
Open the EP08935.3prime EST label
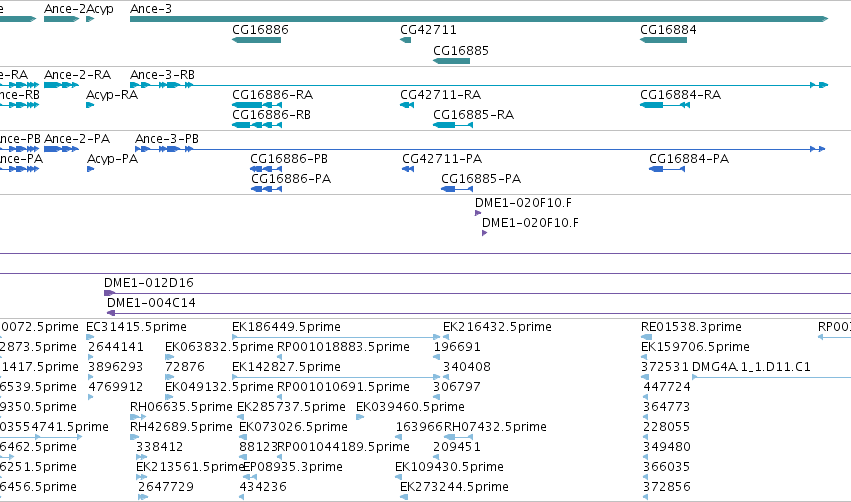point(293,467)
